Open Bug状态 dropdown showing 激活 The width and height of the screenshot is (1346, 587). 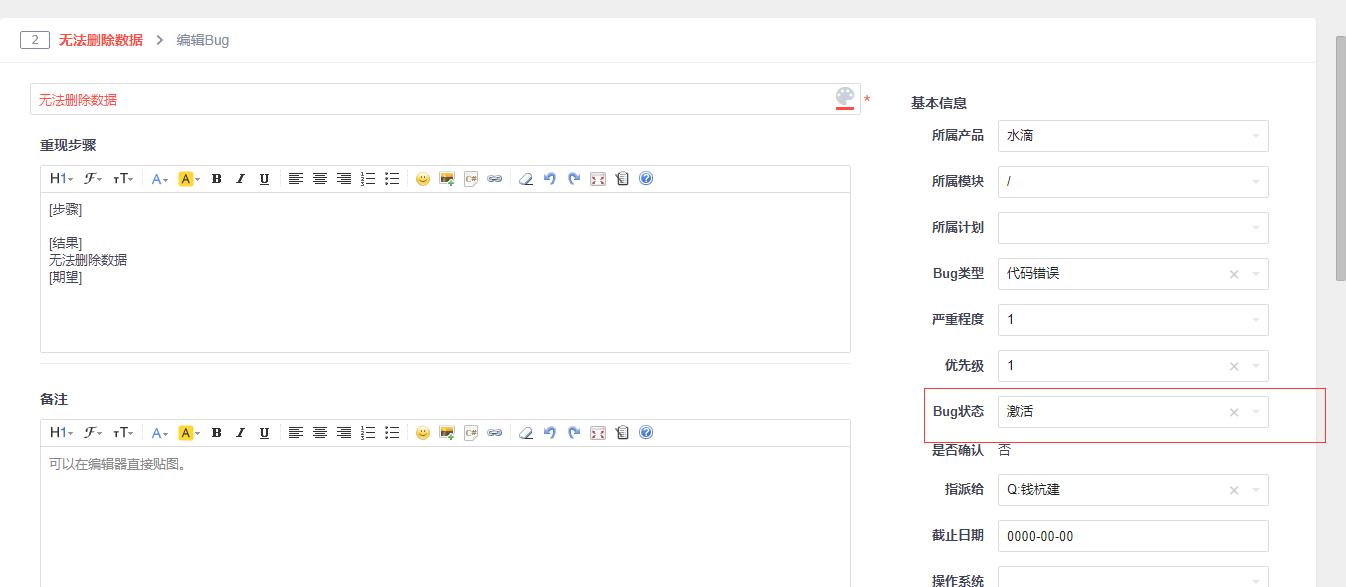pos(1133,411)
